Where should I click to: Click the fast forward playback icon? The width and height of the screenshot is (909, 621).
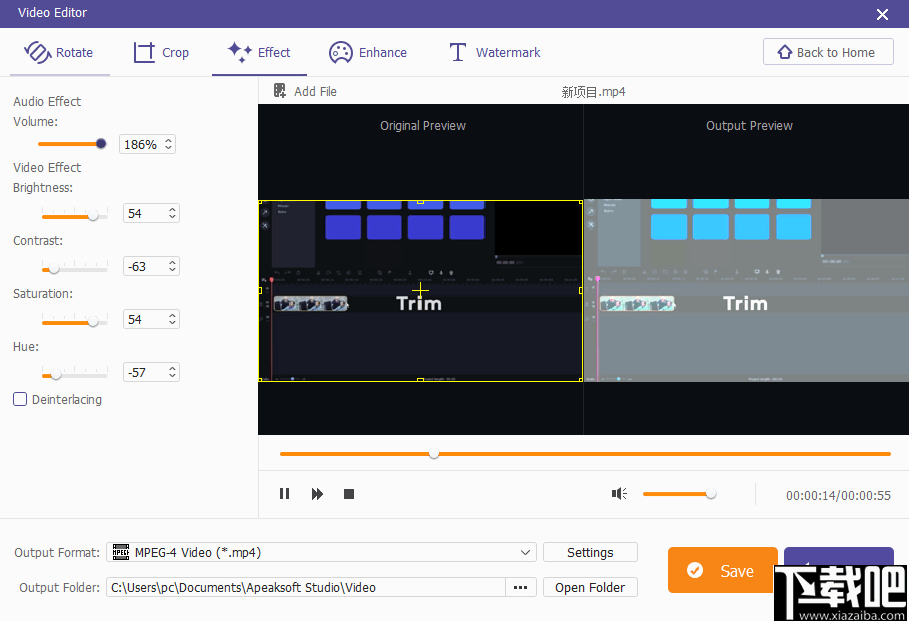tap(317, 493)
